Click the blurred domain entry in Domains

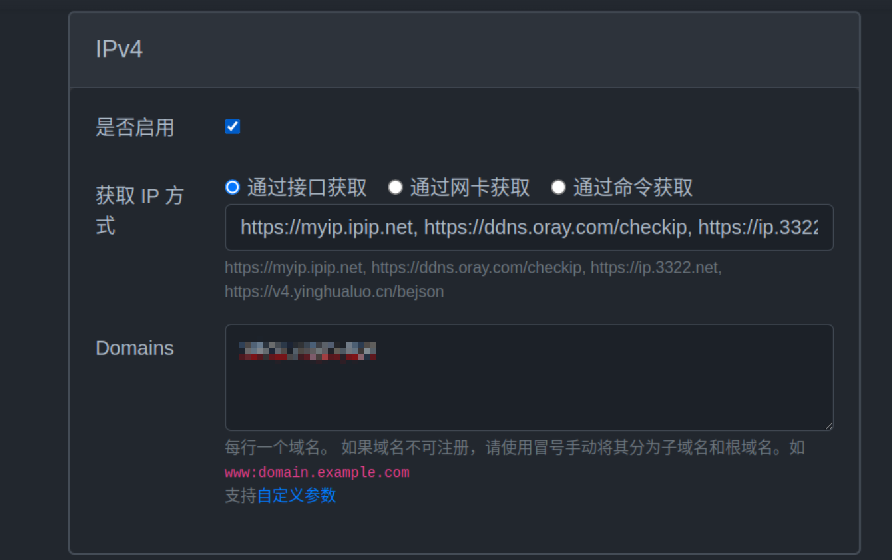(x=308, y=350)
